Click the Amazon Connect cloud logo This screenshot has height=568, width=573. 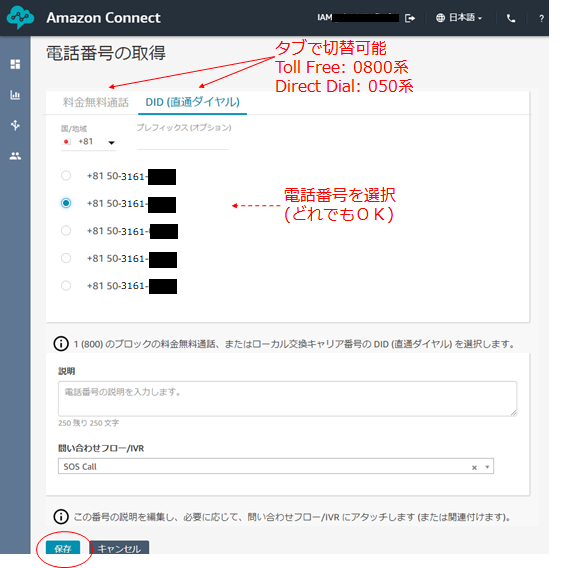point(20,17)
